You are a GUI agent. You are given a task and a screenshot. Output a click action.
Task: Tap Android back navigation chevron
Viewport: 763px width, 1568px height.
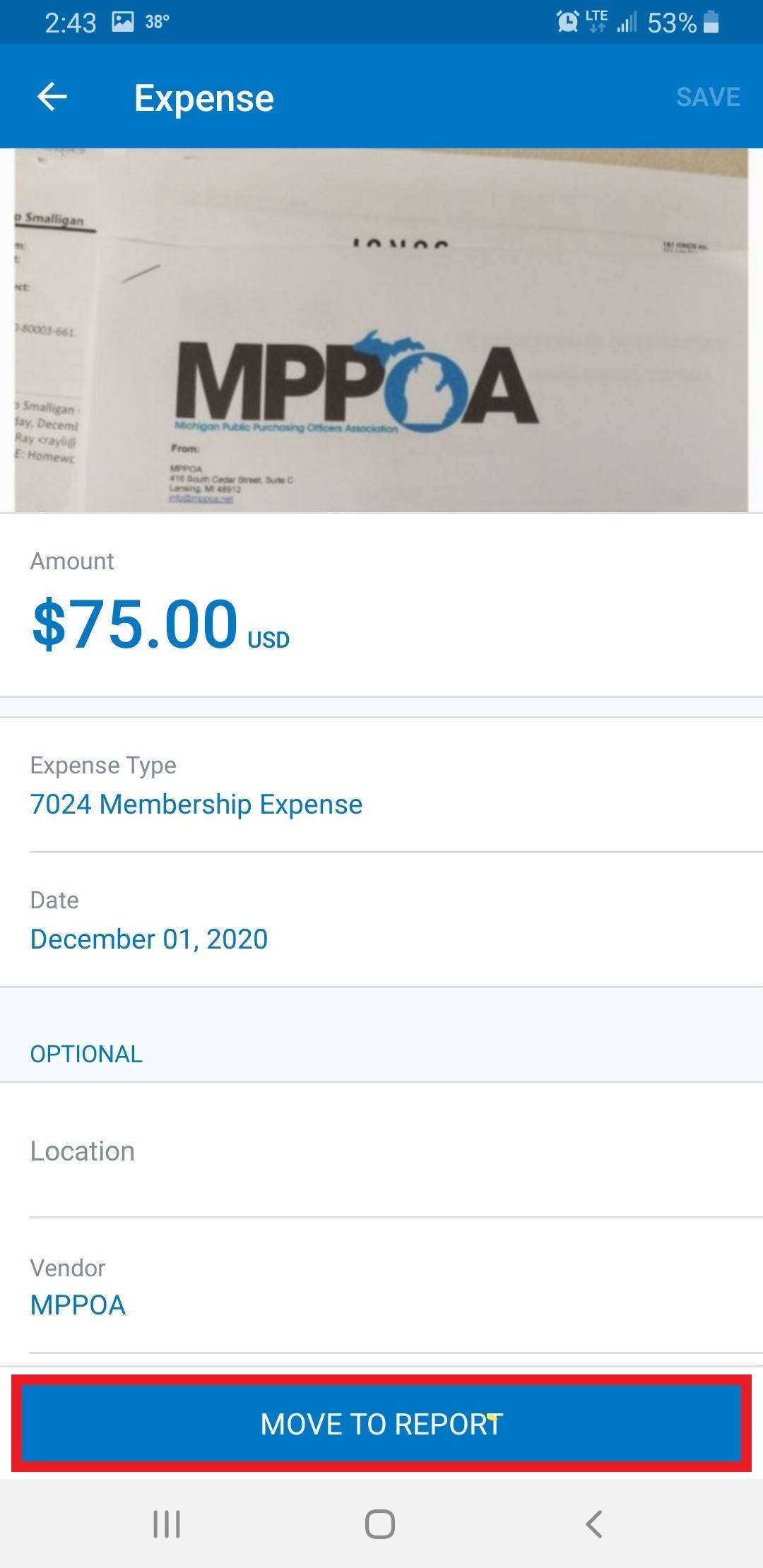click(x=593, y=1524)
